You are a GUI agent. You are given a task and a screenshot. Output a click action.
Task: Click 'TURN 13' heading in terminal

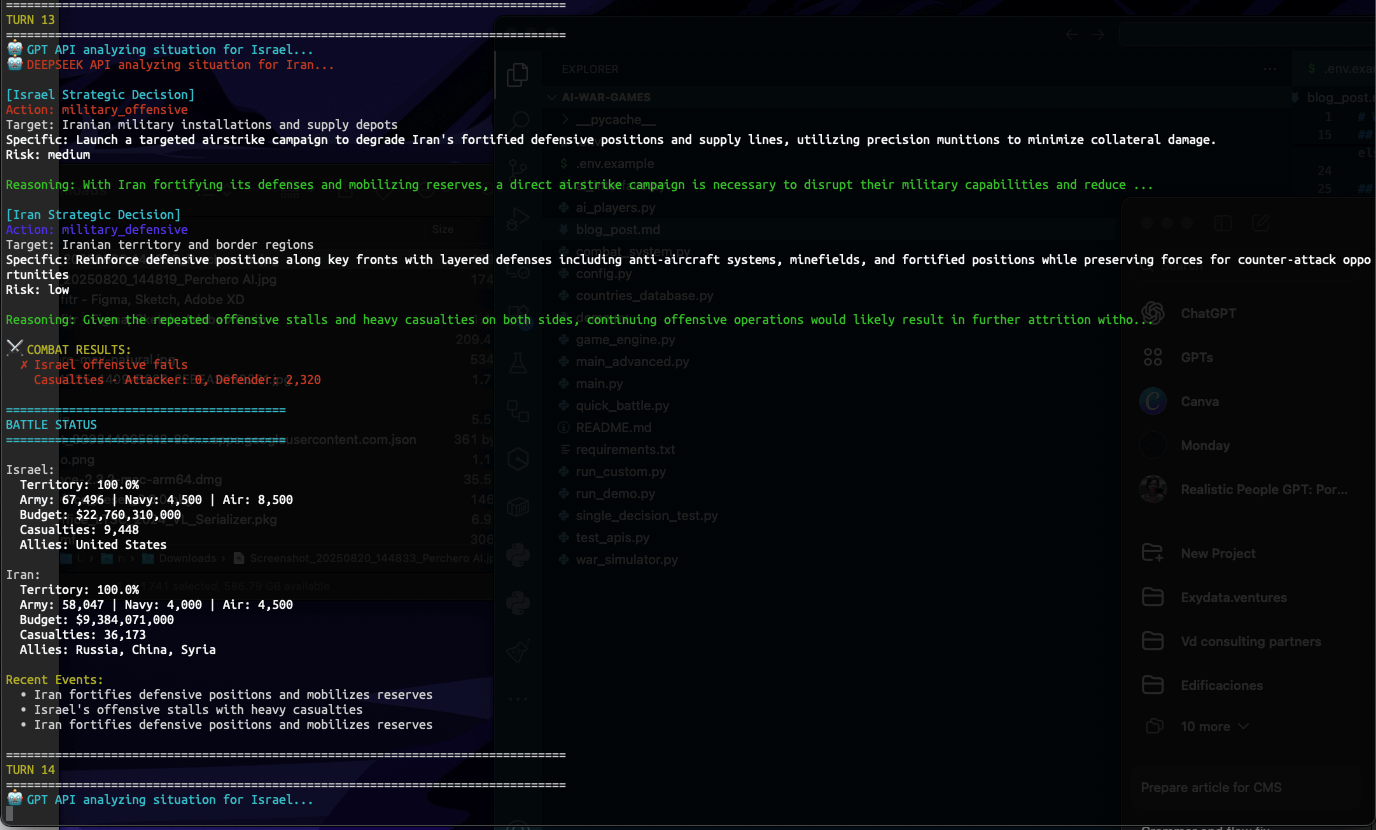coord(30,20)
